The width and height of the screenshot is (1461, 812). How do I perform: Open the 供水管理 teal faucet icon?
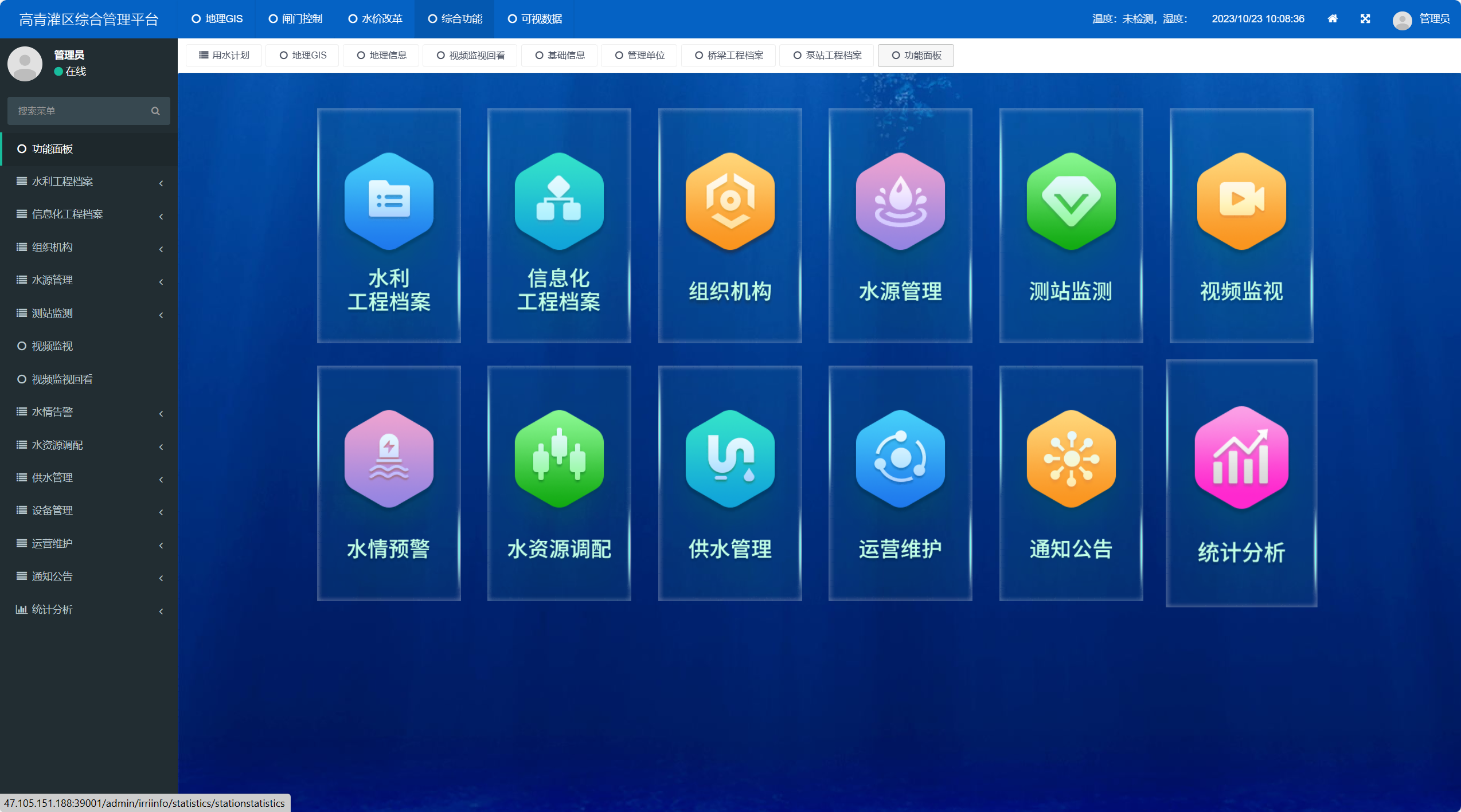pos(730,458)
